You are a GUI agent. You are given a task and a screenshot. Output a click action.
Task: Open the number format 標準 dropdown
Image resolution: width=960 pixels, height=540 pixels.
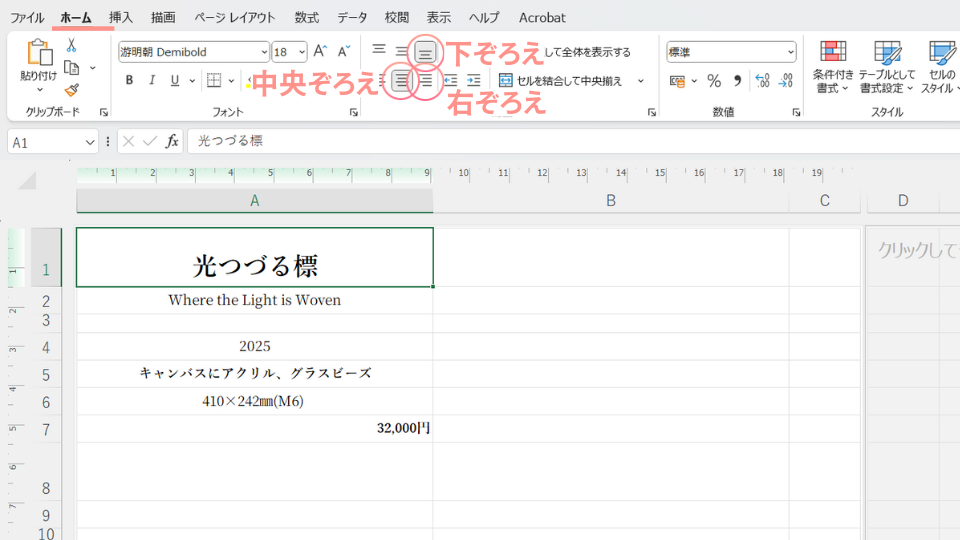click(x=790, y=52)
